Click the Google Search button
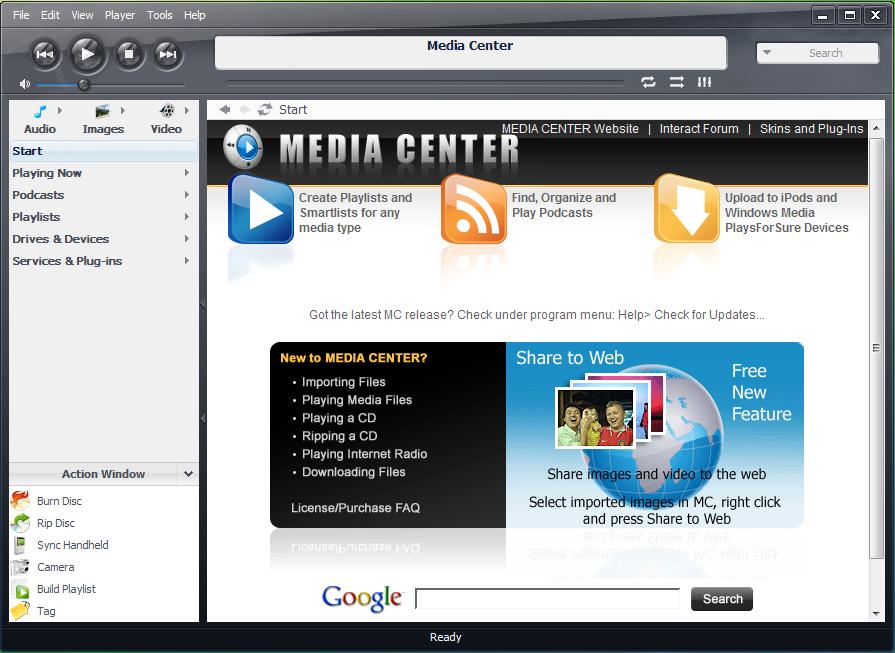Image resolution: width=895 pixels, height=653 pixels. tap(722, 599)
